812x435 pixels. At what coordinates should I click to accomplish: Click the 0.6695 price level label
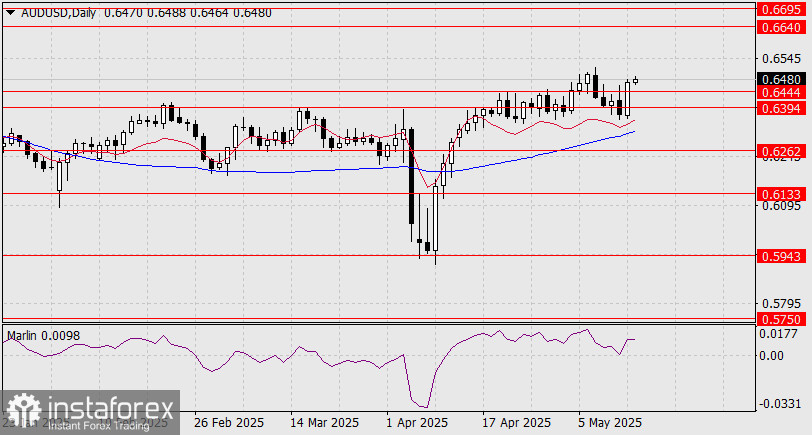point(782,9)
